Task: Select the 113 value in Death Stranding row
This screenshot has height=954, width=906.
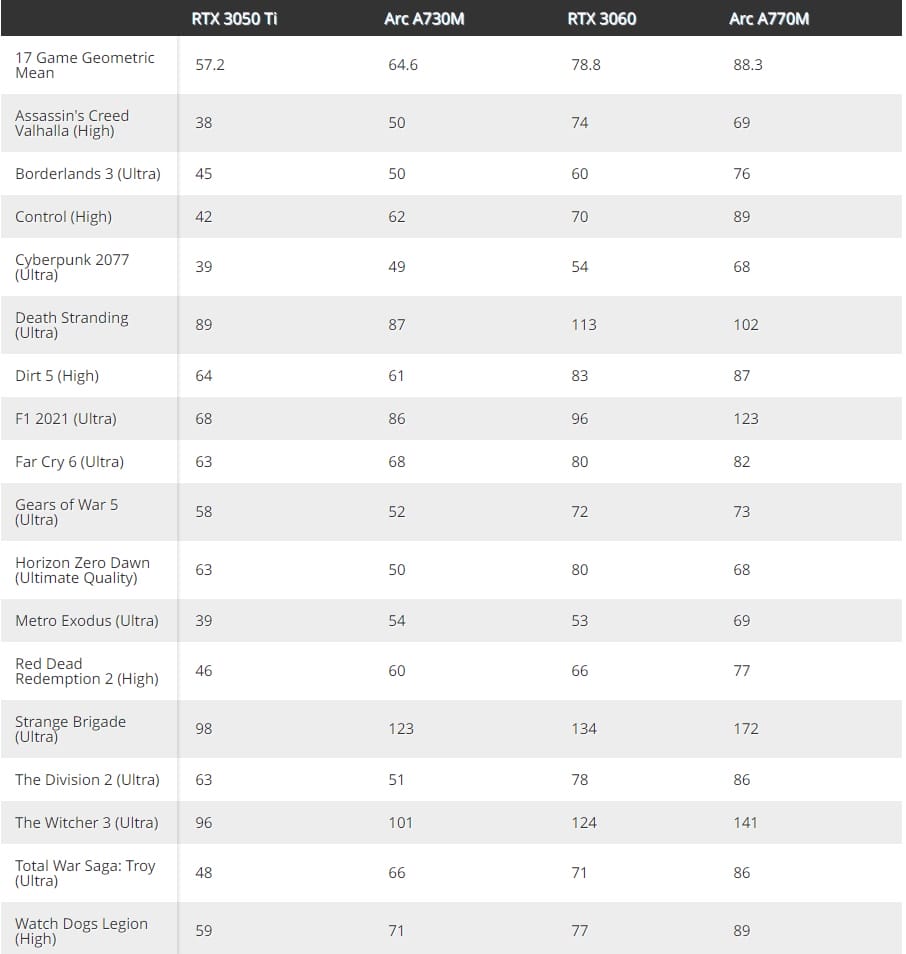Action: pyautogui.click(x=583, y=325)
